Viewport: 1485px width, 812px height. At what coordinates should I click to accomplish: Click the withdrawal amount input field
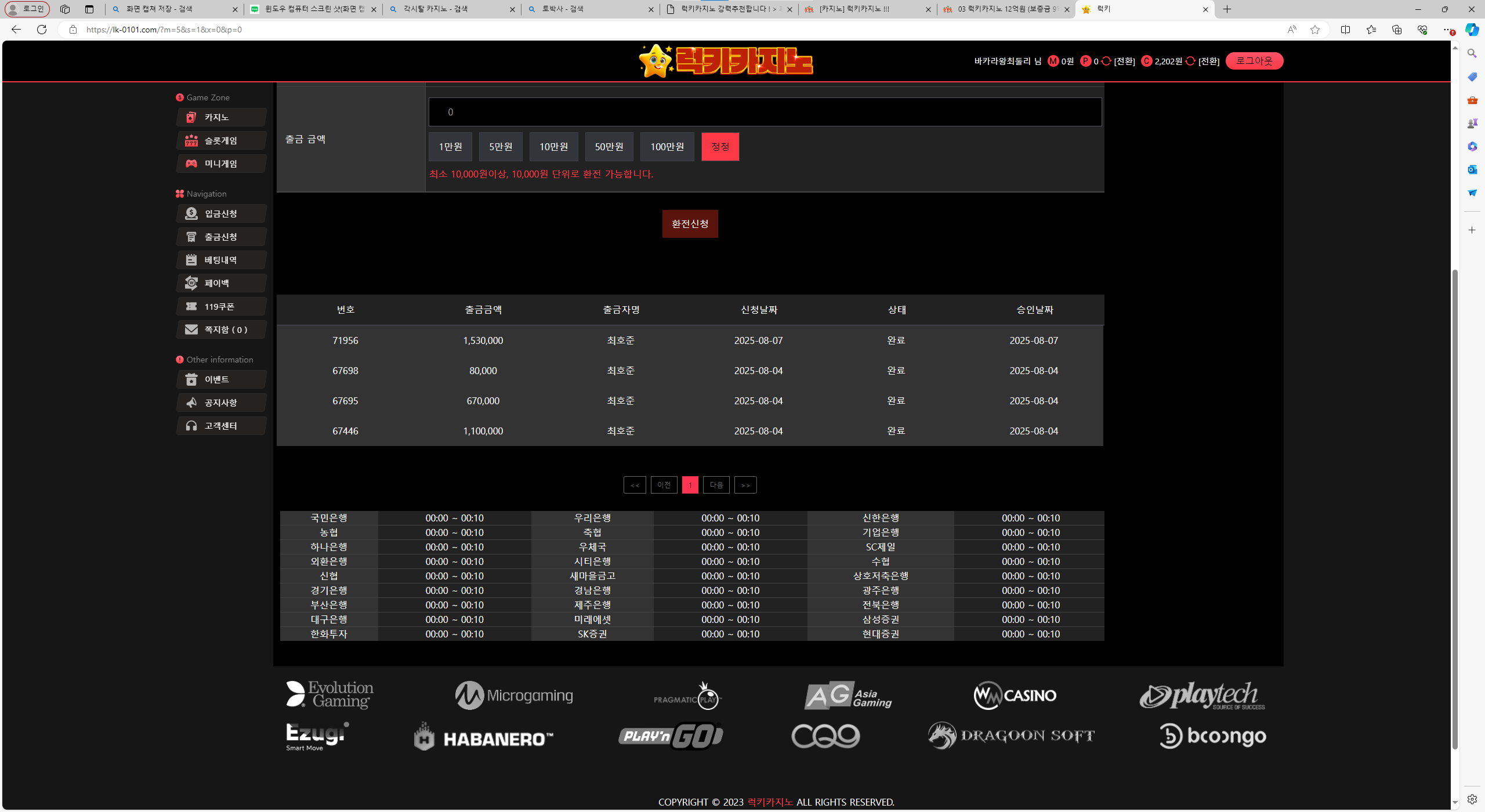click(765, 112)
